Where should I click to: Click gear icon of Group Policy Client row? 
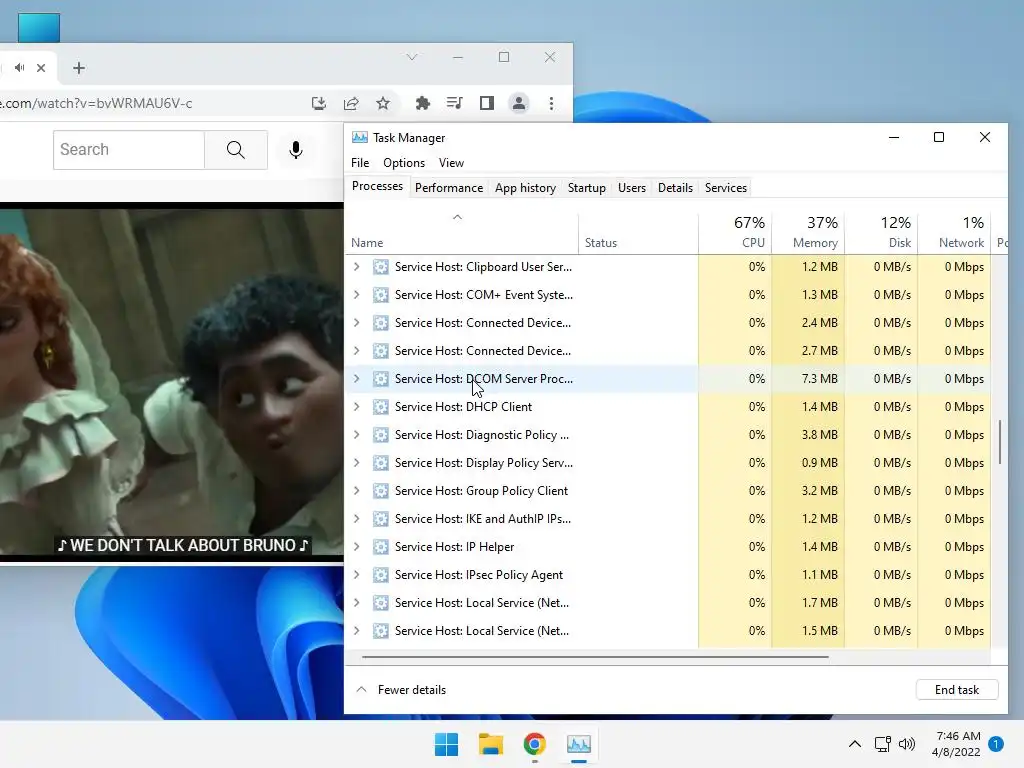click(x=381, y=490)
